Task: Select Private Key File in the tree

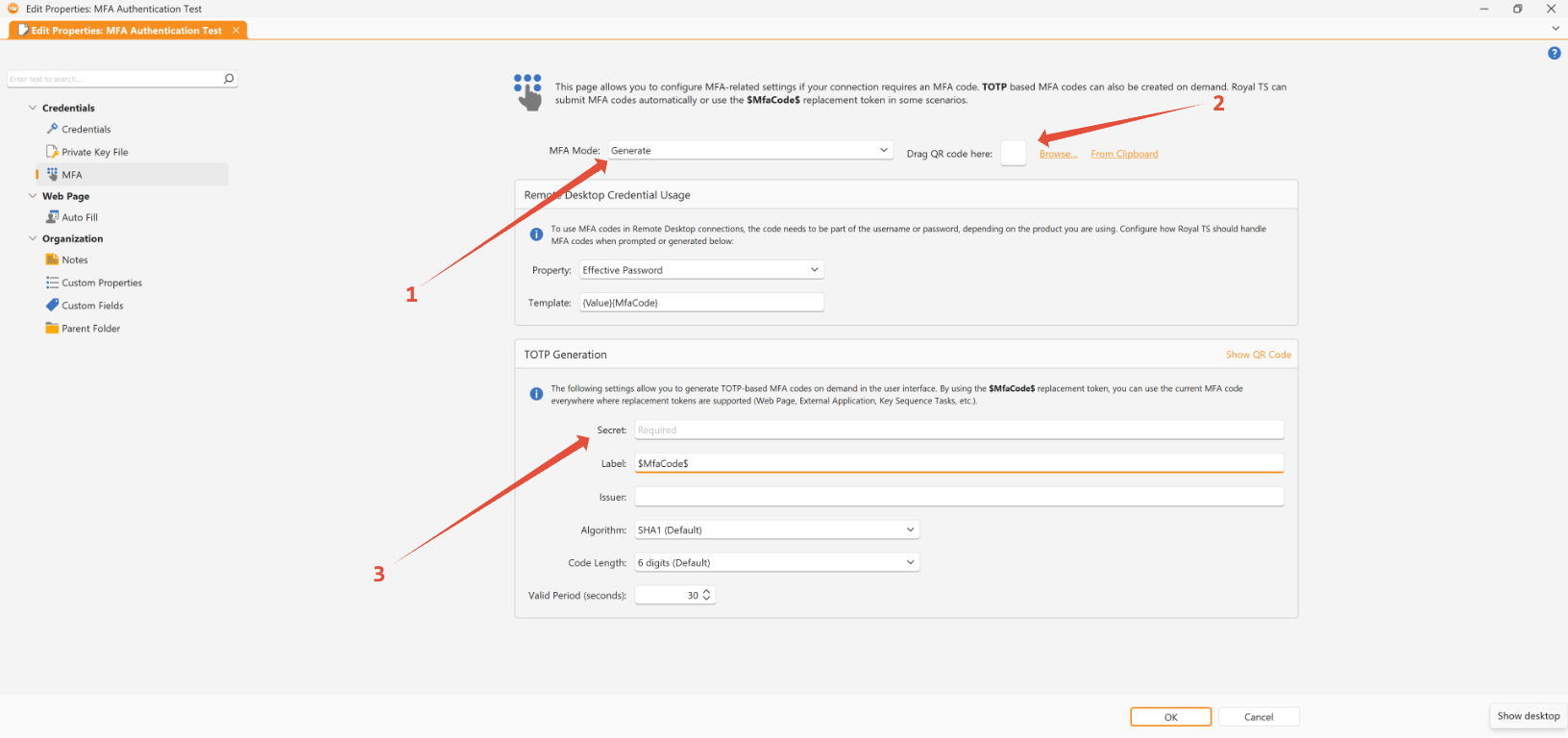Action: click(x=95, y=152)
